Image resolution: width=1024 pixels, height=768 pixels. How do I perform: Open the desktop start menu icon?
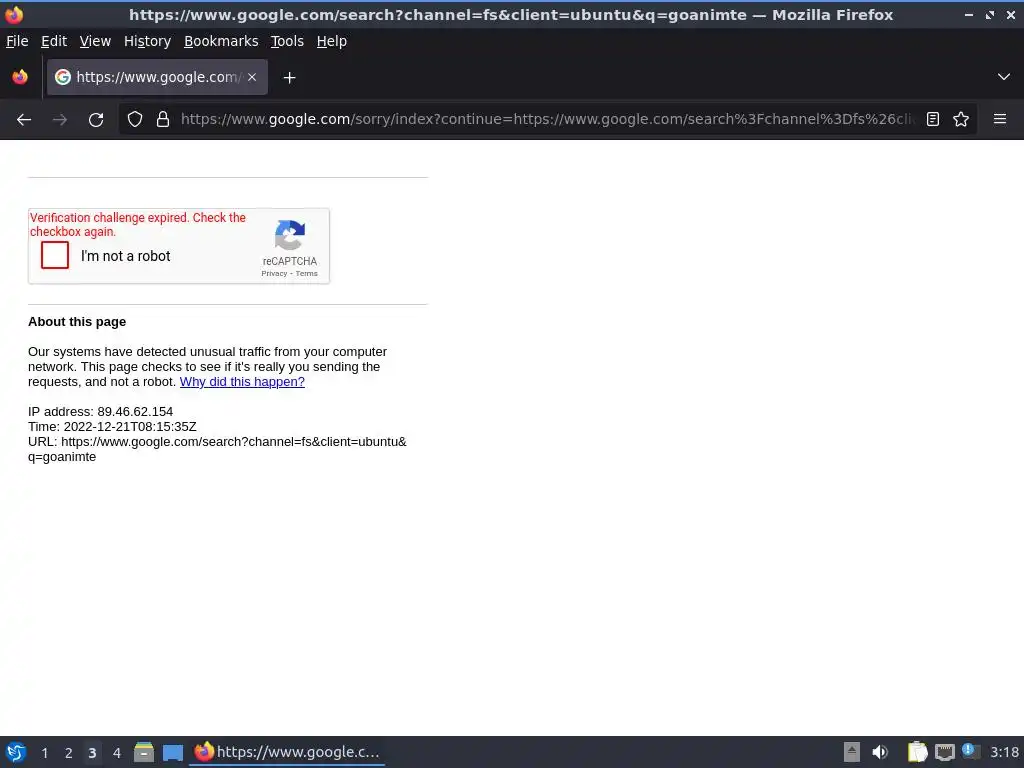(x=16, y=752)
